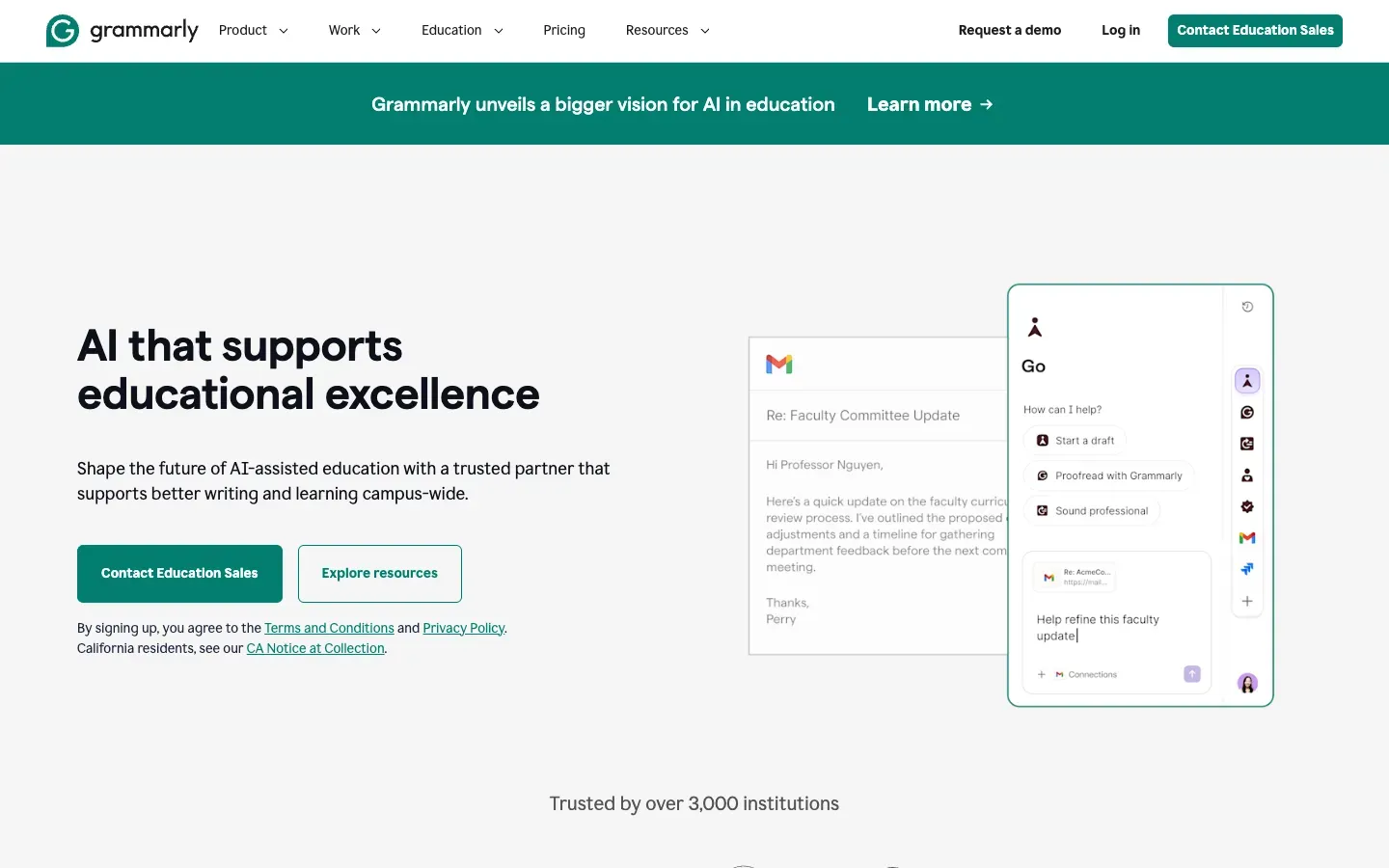Click the 'How can I help?' text
Image resolution: width=1389 pixels, height=868 pixels.
click(1062, 410)
